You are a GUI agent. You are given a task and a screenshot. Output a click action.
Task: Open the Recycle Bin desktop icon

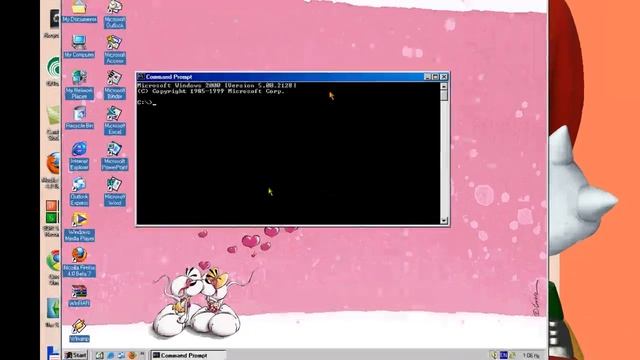point(79,118)
